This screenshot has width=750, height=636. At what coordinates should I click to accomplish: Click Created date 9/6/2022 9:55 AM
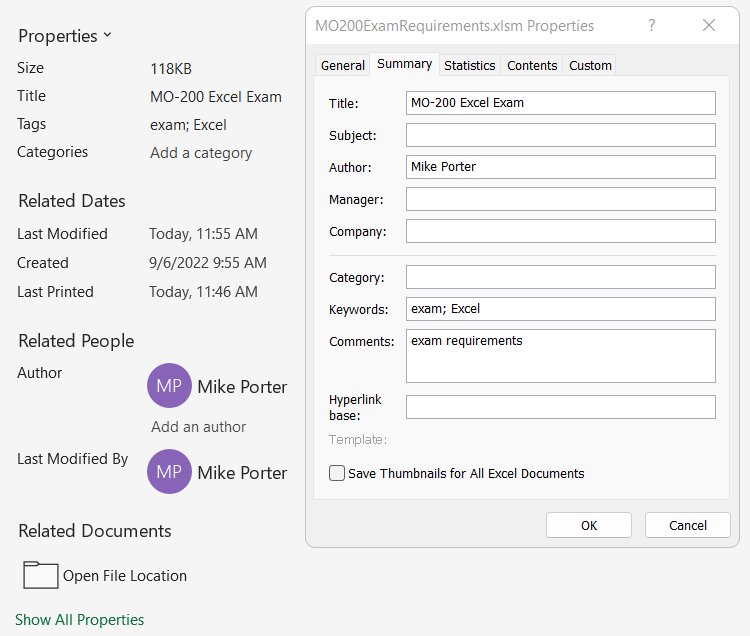pos(208,263)
